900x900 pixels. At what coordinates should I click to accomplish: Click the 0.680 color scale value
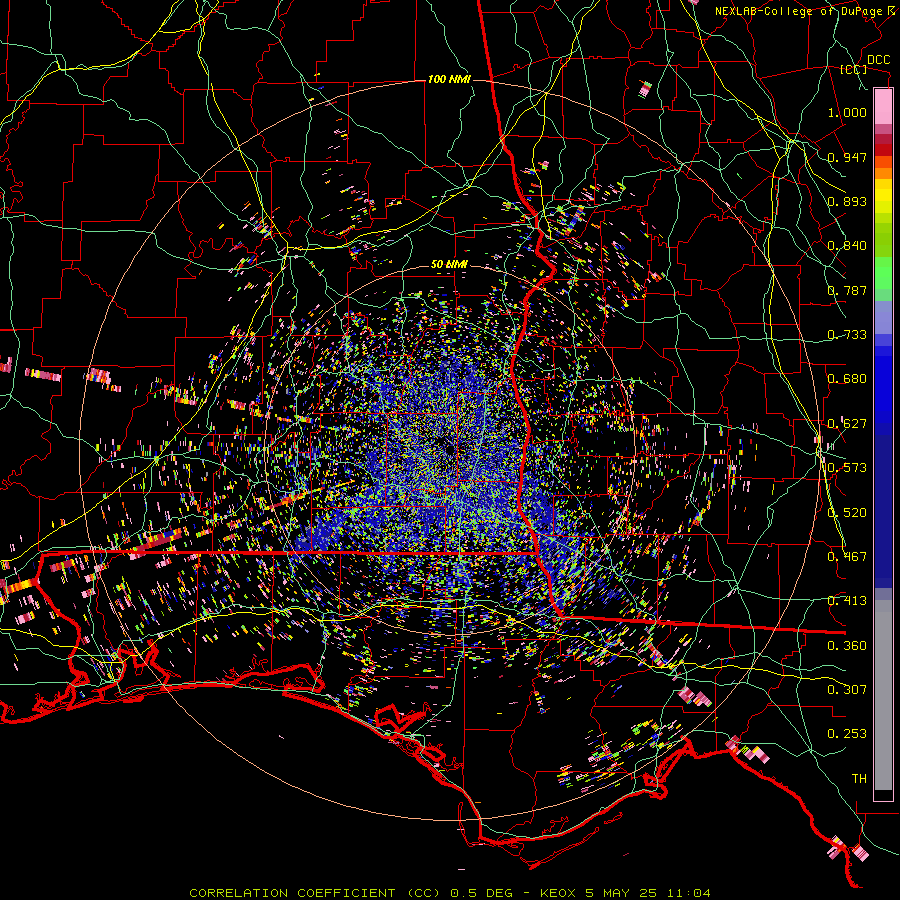[847, 379]
